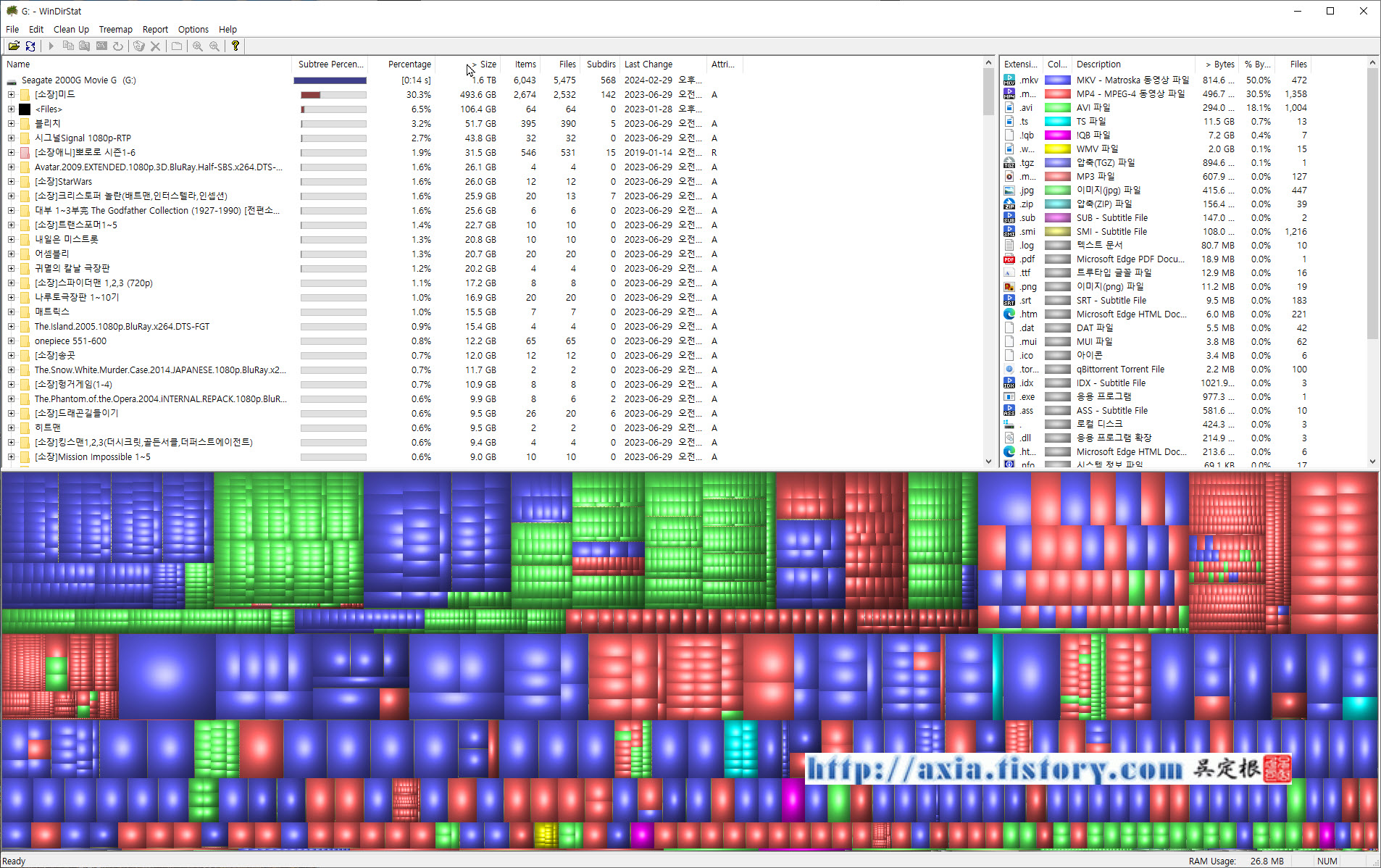1381x868 pixels.
Task: Sort extensions by Description column header
Action: (1133, 64)
